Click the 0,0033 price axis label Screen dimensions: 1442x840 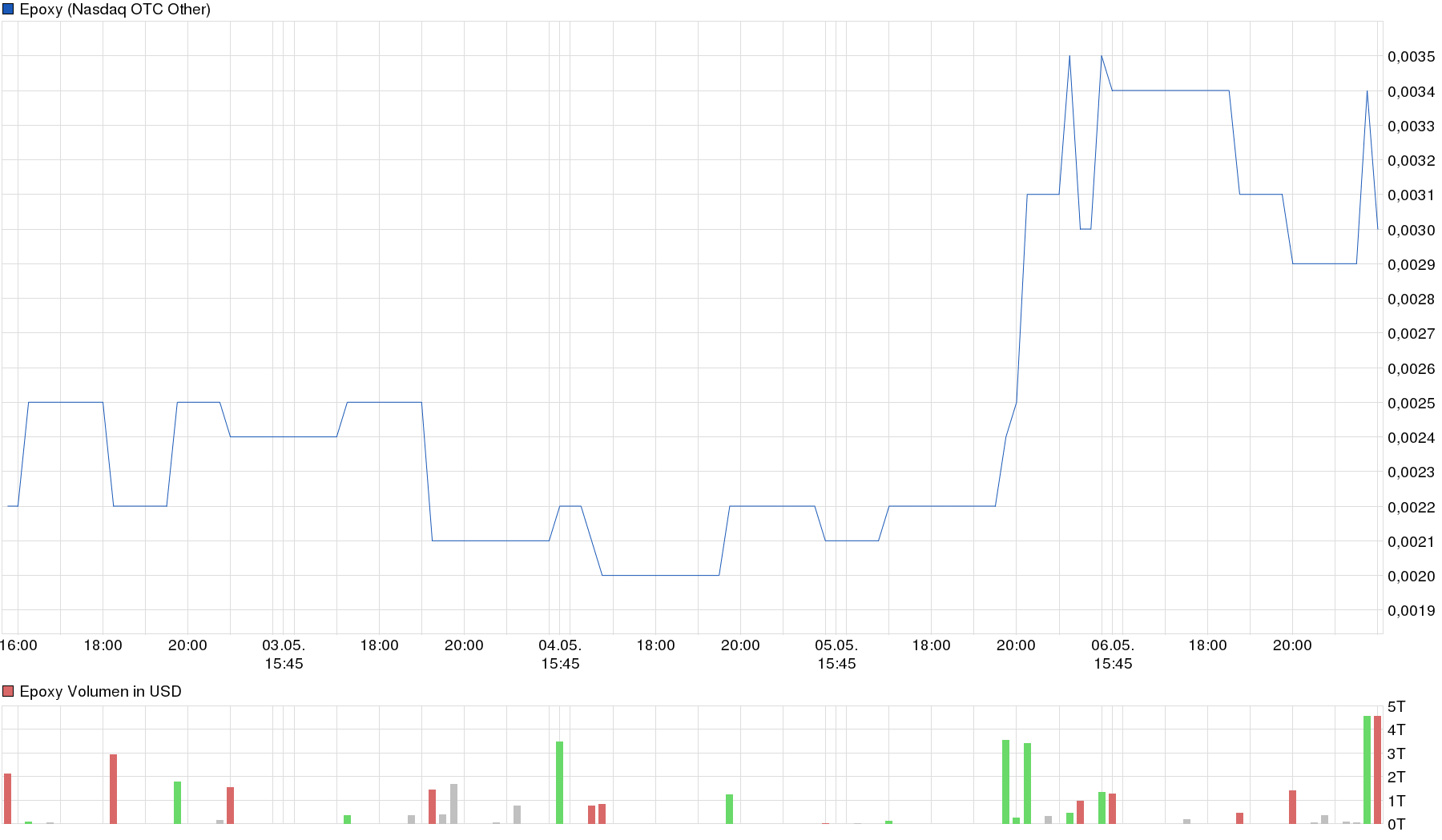[1412, 126]
